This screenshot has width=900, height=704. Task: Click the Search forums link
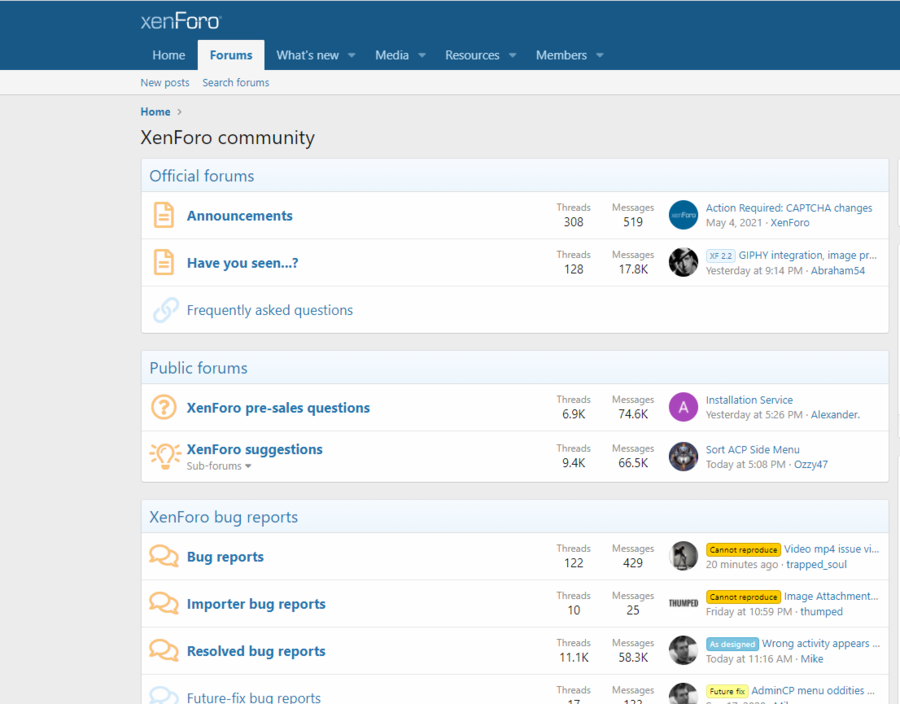[235, 83]
